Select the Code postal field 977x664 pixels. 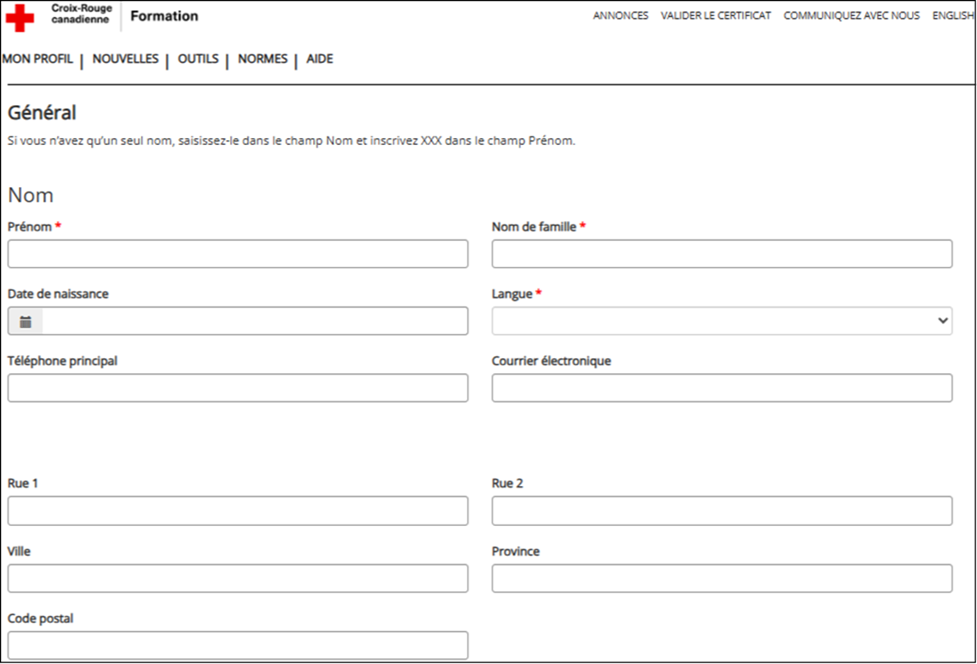point(237,645)
